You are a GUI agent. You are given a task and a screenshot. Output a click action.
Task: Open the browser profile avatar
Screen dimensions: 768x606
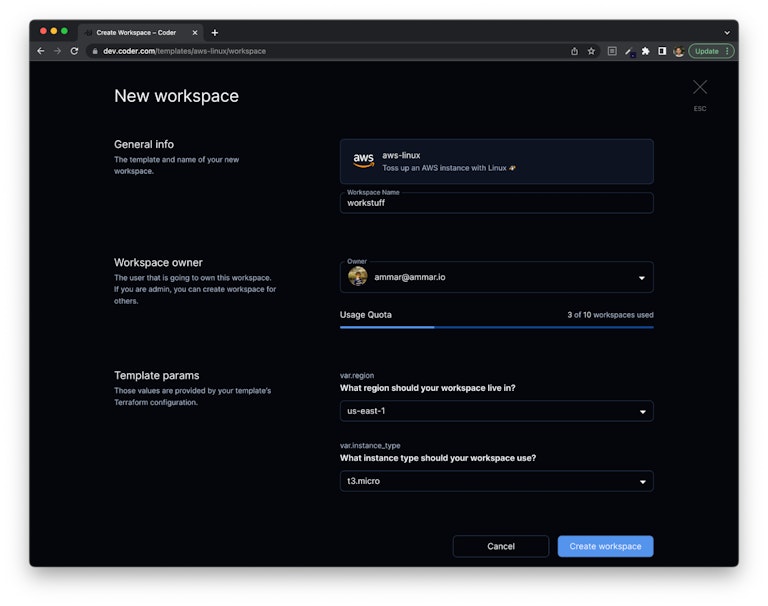tap(678, 51)
